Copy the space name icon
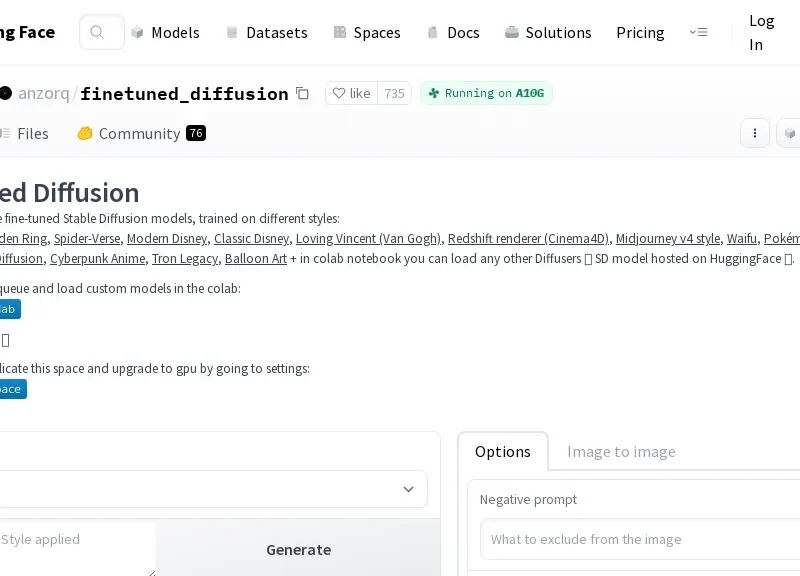Image resolution: width=800 pixels, height=576 pixels. pos(303,93)
